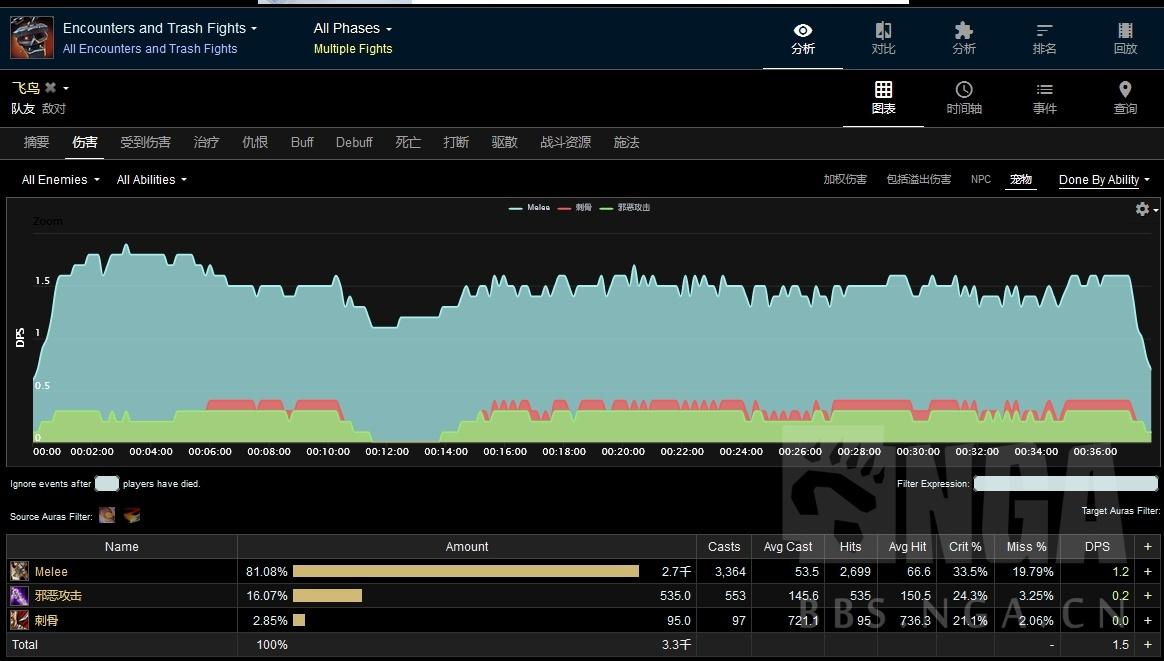Click the plus icon in table header
The height and width of the screenshot is (661, 1164).
(1148, 547)
